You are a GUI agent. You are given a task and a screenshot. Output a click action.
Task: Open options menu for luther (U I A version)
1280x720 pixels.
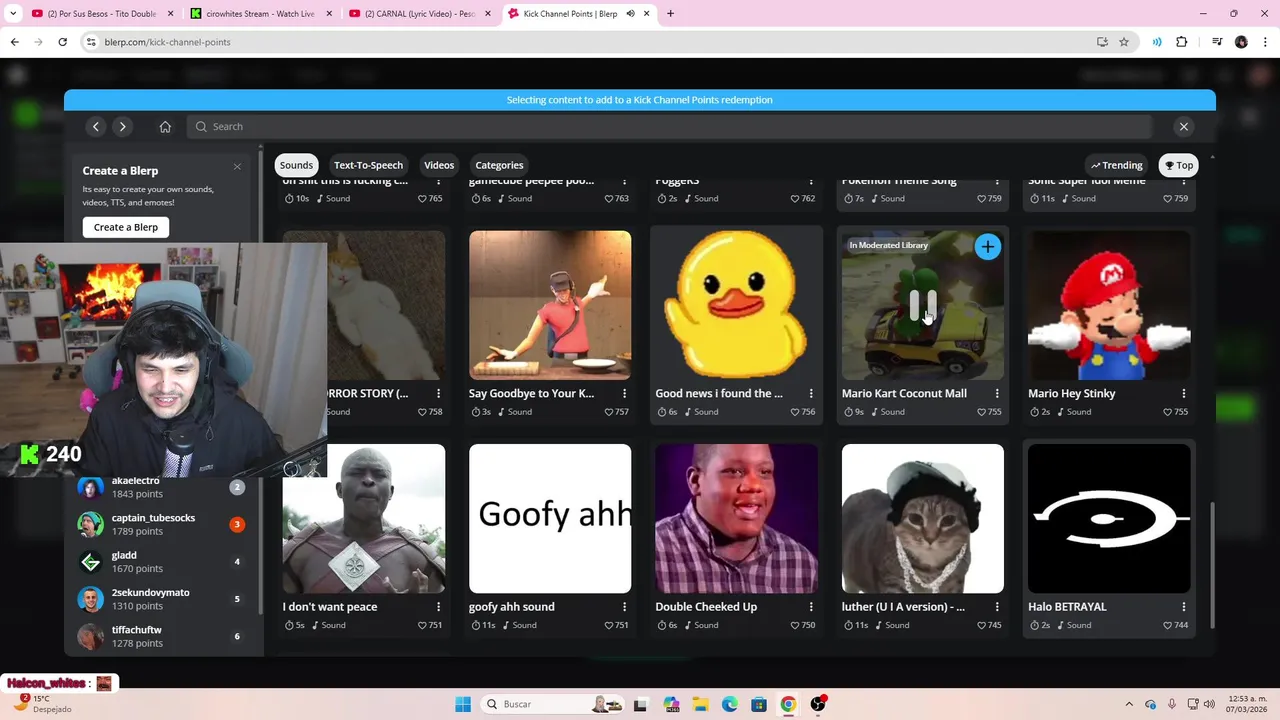(997, 607)
